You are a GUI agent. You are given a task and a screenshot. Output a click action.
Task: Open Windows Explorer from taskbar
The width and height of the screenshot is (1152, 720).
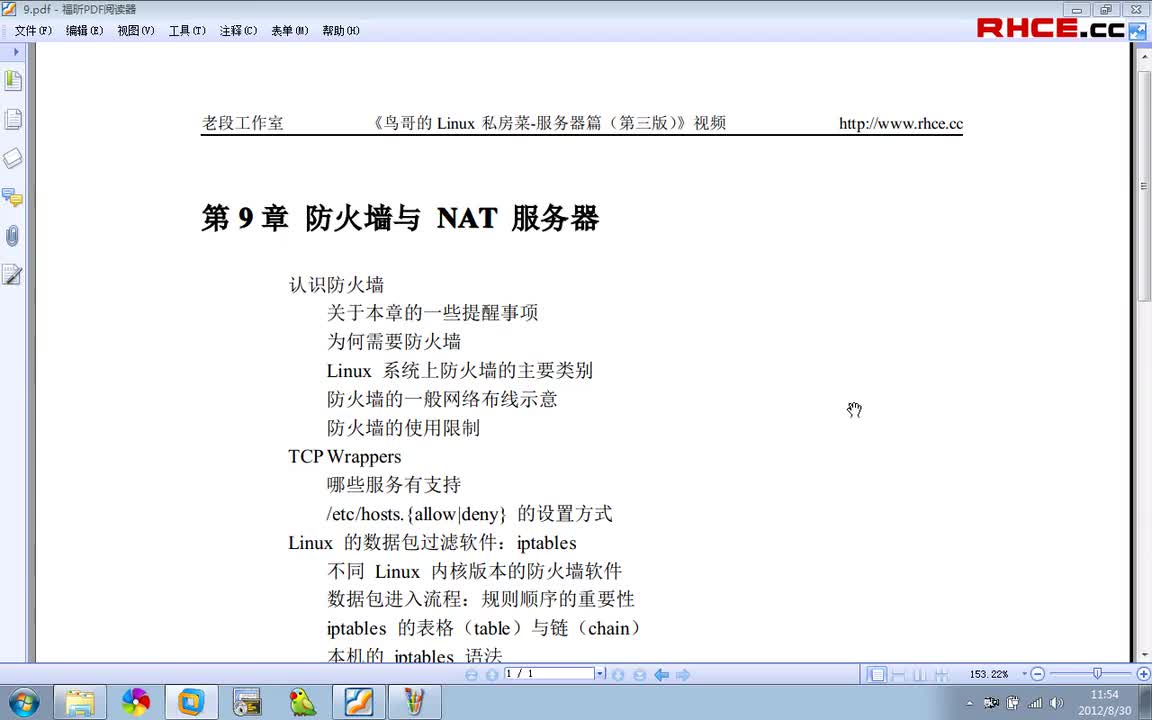(x=80, y=702)
